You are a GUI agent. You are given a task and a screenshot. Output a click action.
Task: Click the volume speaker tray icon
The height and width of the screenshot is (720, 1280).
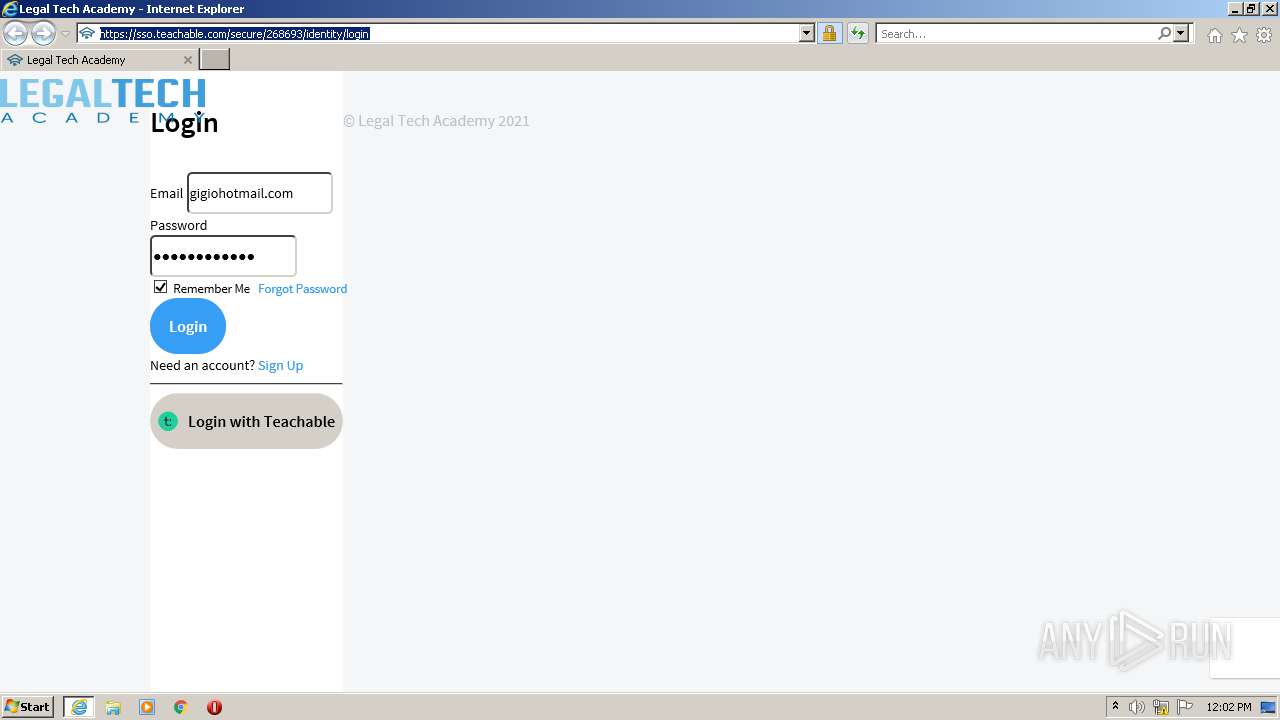[x=1137, y=707]
